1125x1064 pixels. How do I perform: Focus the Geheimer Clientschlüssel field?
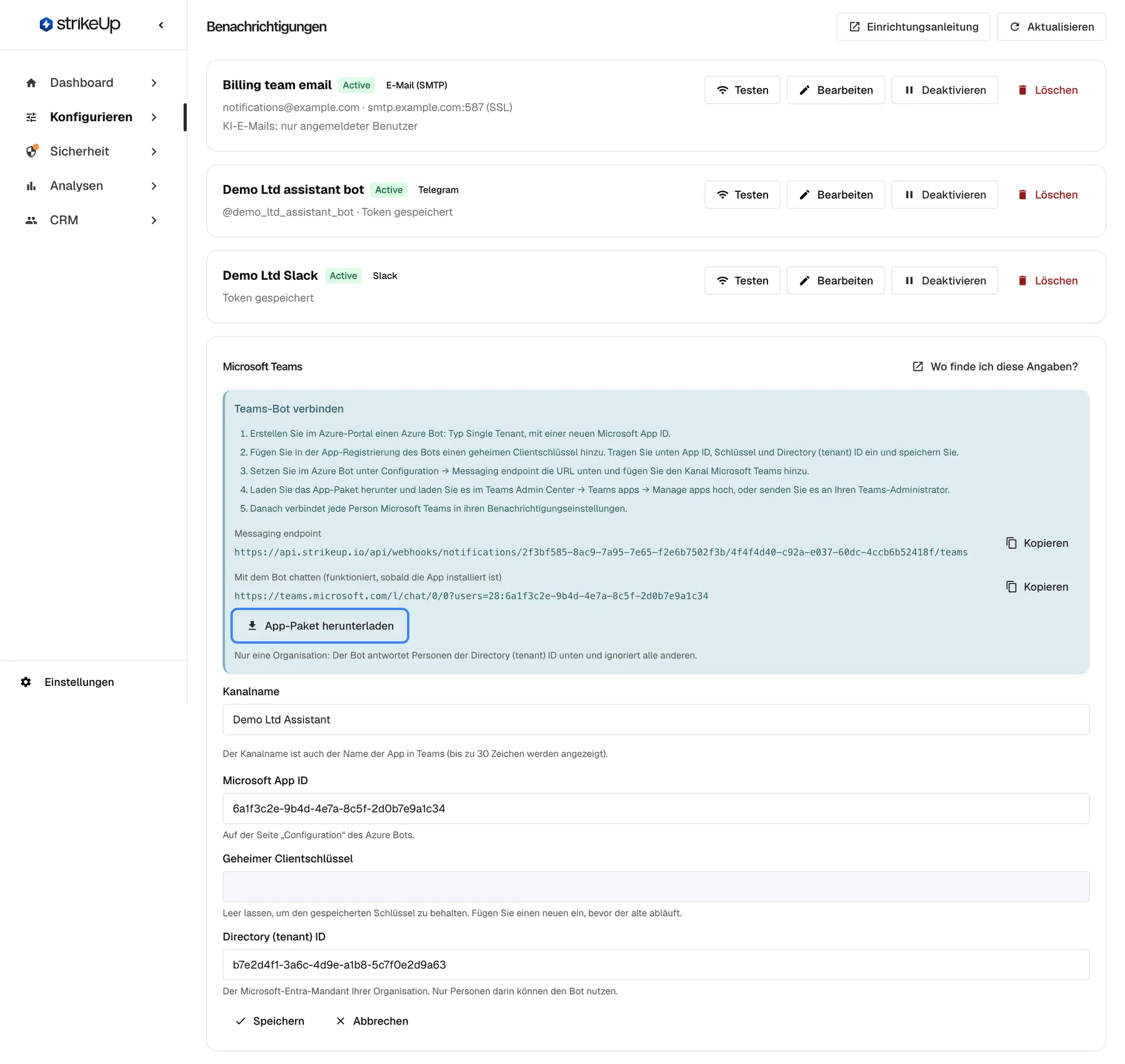point(656,887)
